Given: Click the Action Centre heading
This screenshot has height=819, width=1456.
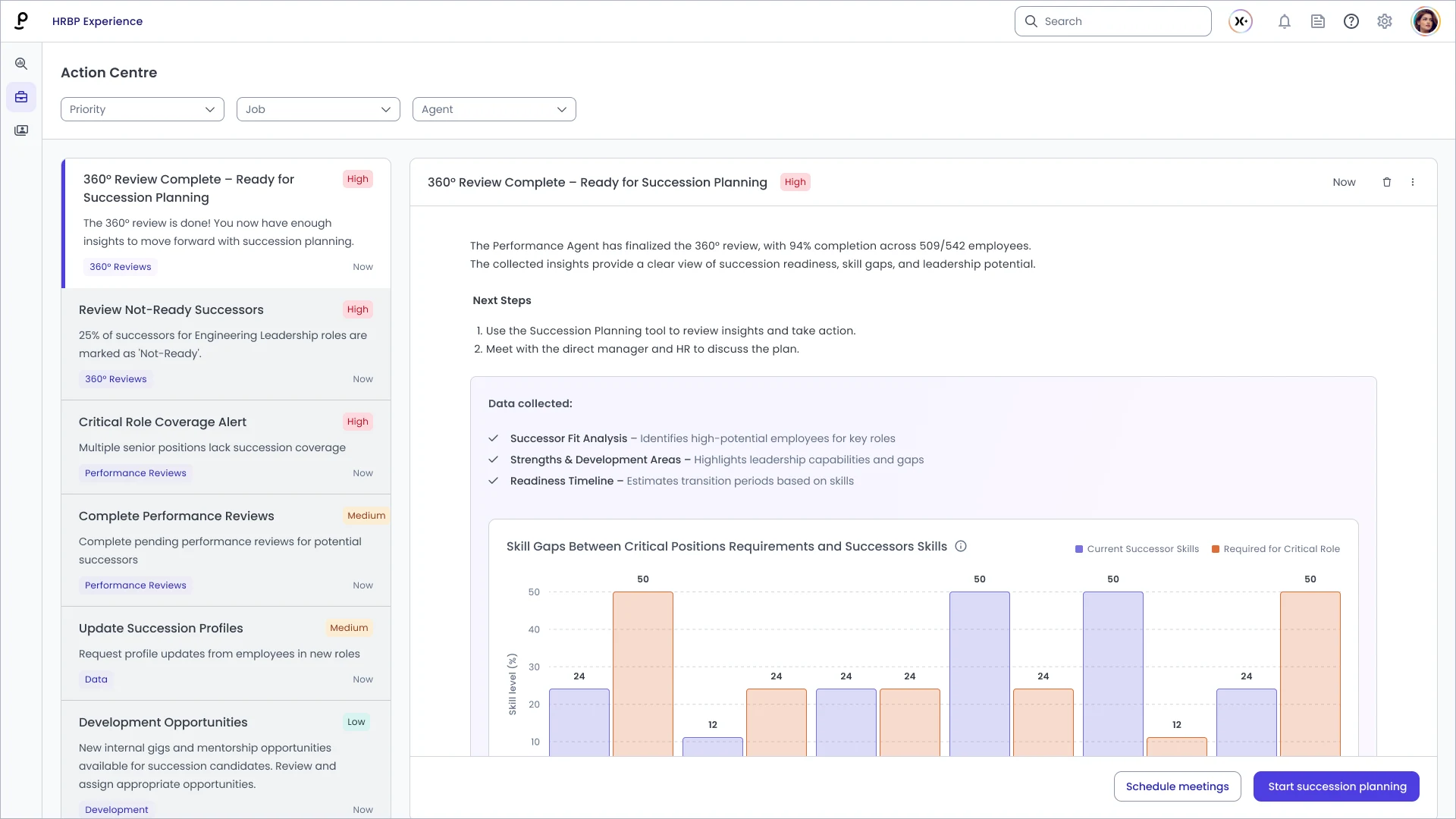Looking at the screenshot, I should tap(109, 73).
